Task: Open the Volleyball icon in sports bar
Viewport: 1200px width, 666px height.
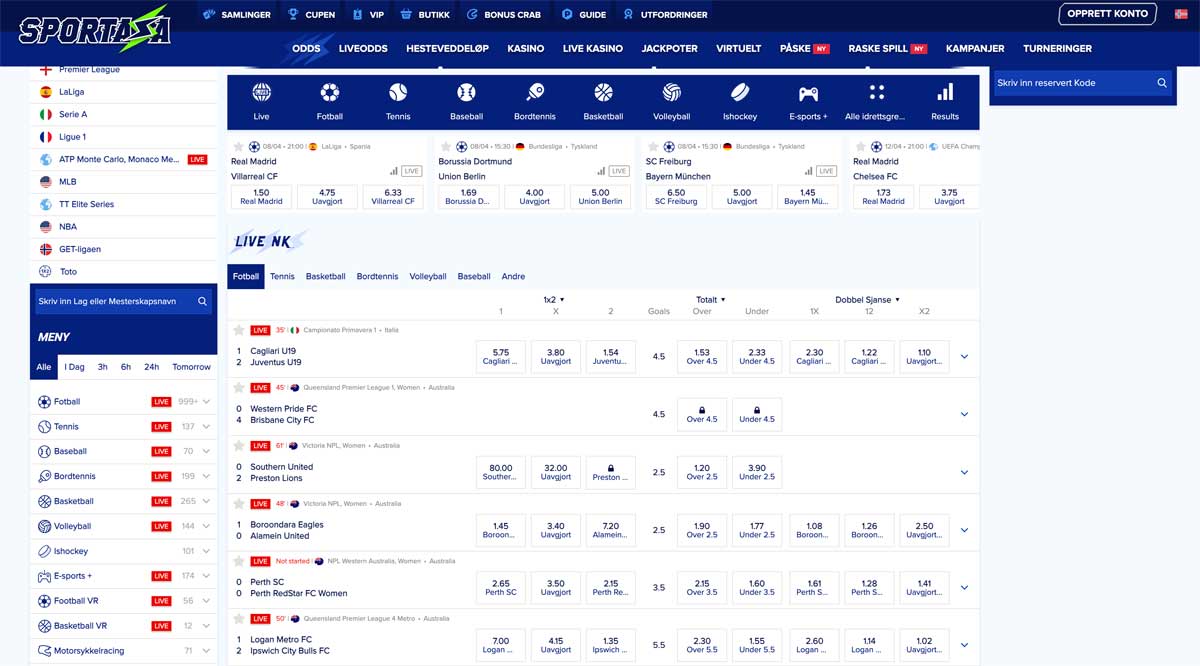Action: point(672,93)
